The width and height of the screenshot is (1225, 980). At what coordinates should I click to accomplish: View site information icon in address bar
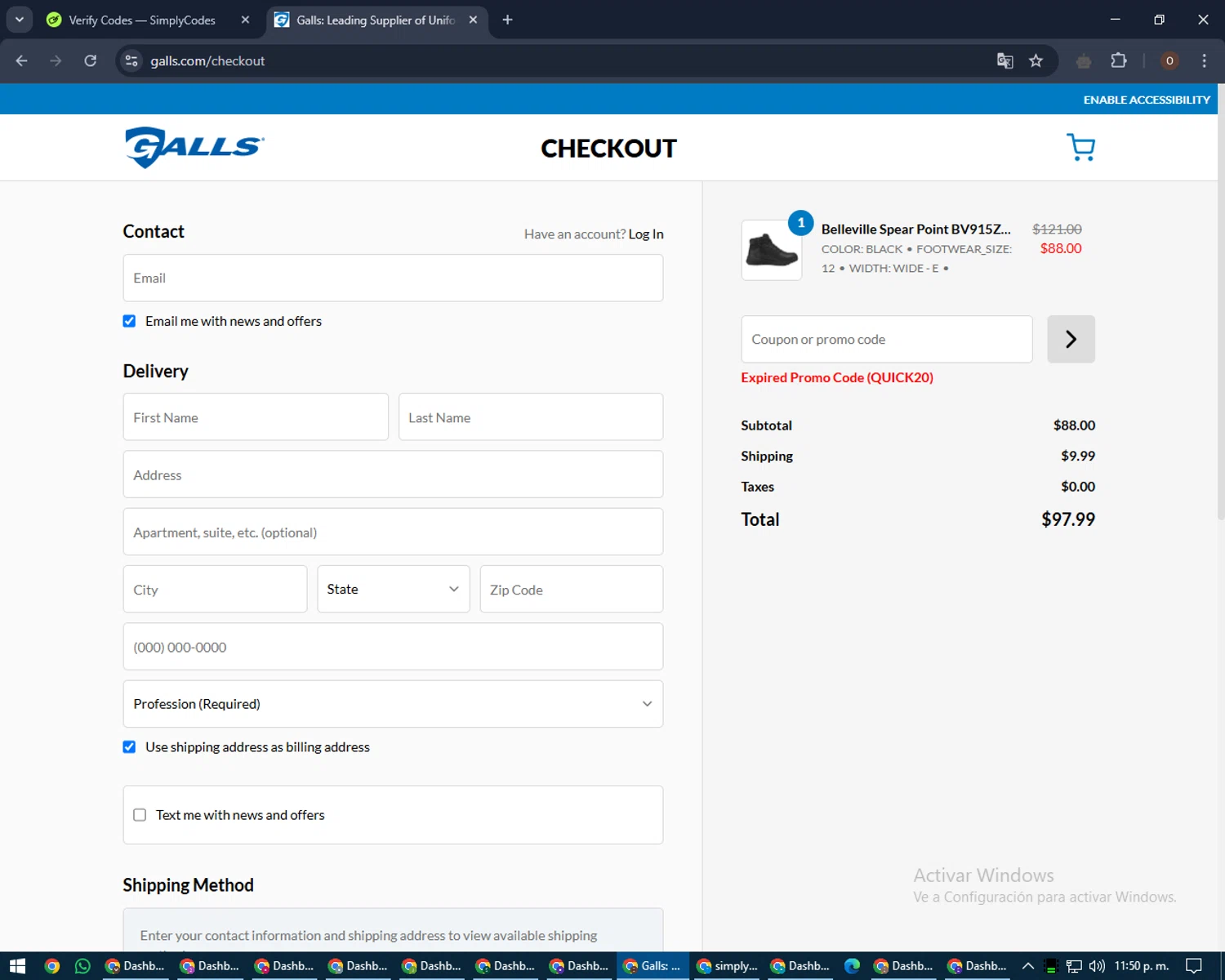tap(131, 60)
